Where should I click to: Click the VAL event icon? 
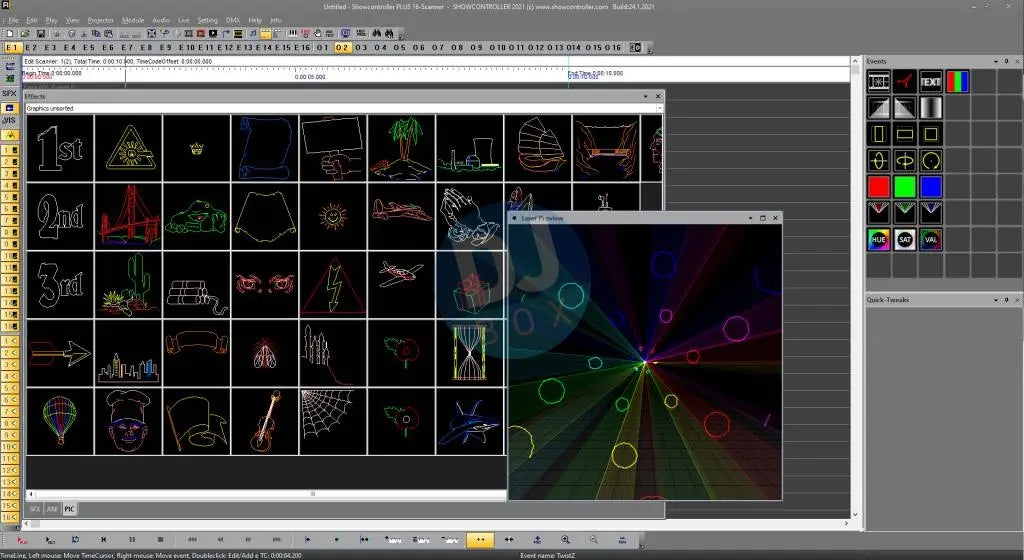pyautogui.click(x=931, y=240)
